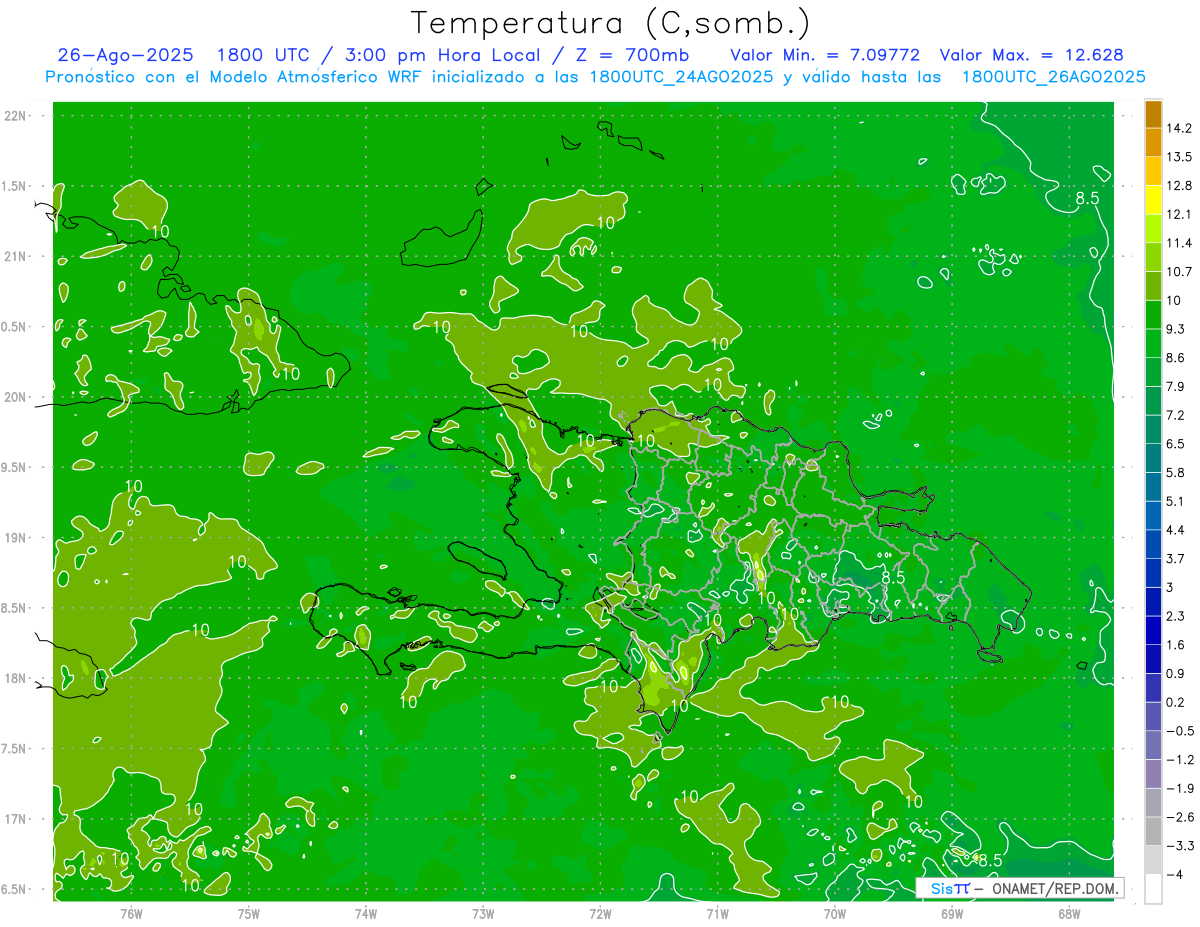
Task: Click the 22N latitude axis label
Action: (16, 116)
